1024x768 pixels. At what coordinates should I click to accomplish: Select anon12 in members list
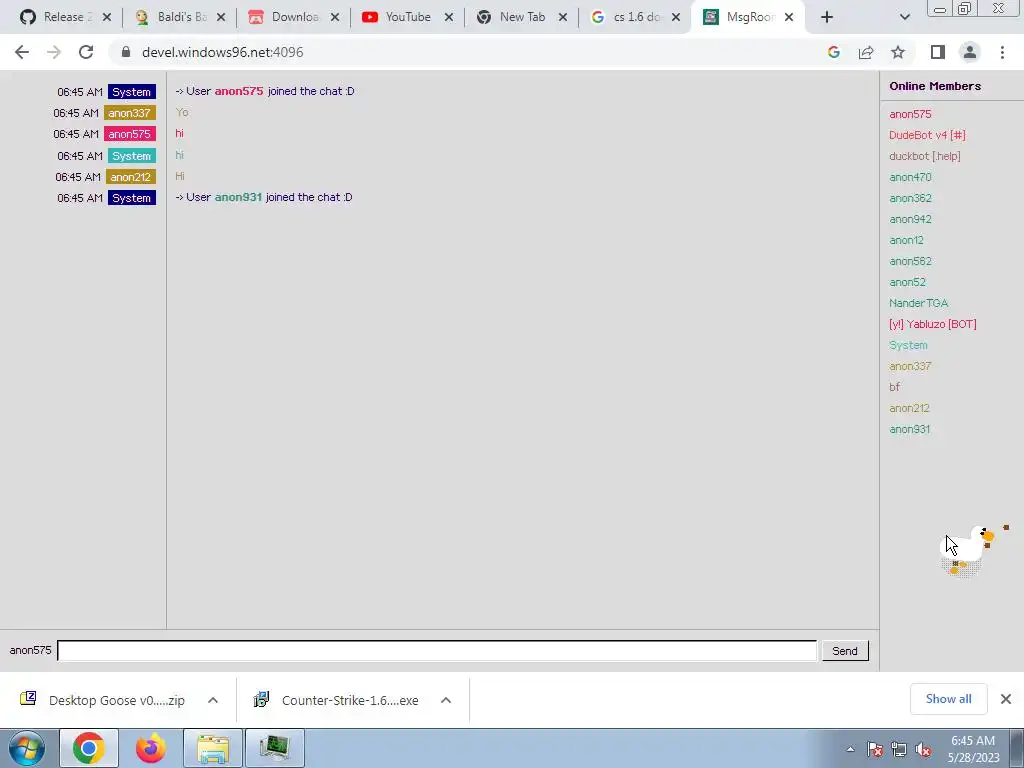[906, 240]
